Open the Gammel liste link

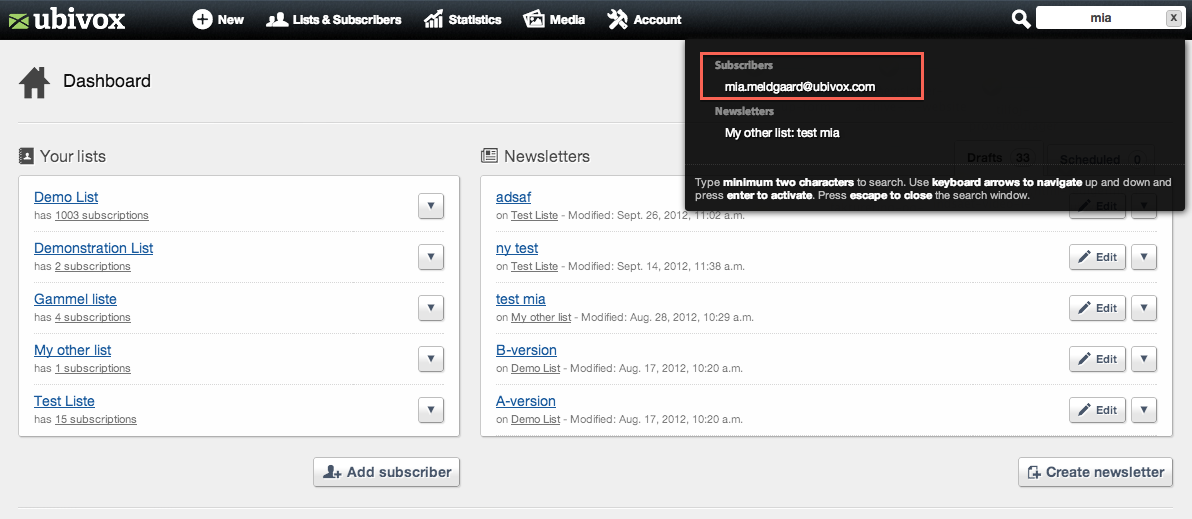click(75, 299)
